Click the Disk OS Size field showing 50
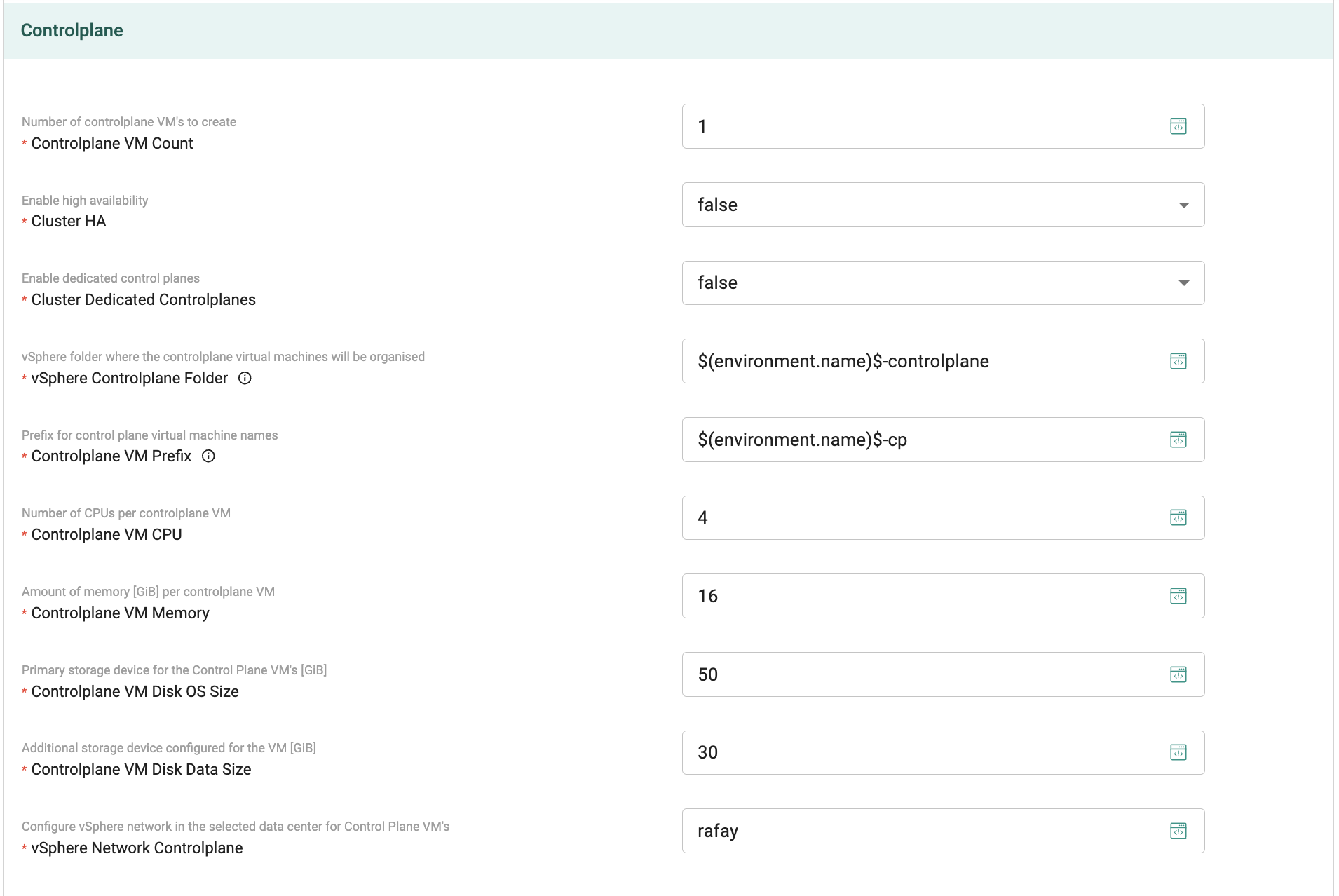The image size is (1339, 896). tap(943, 674)
